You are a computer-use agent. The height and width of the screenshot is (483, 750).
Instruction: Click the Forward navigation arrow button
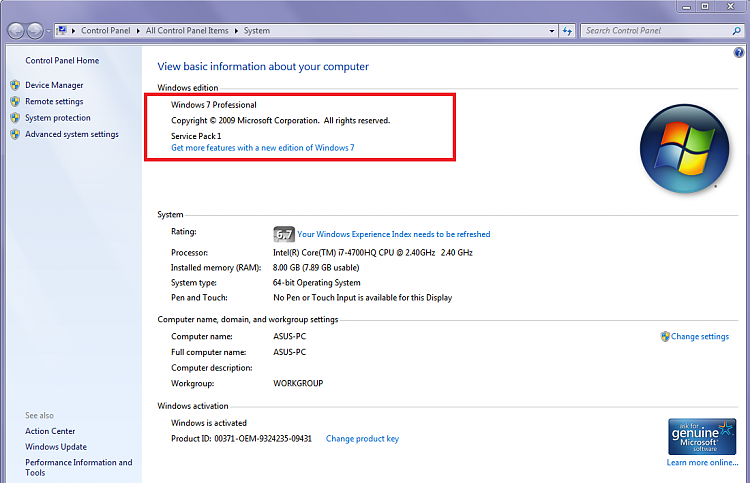[x=35, y=31]
